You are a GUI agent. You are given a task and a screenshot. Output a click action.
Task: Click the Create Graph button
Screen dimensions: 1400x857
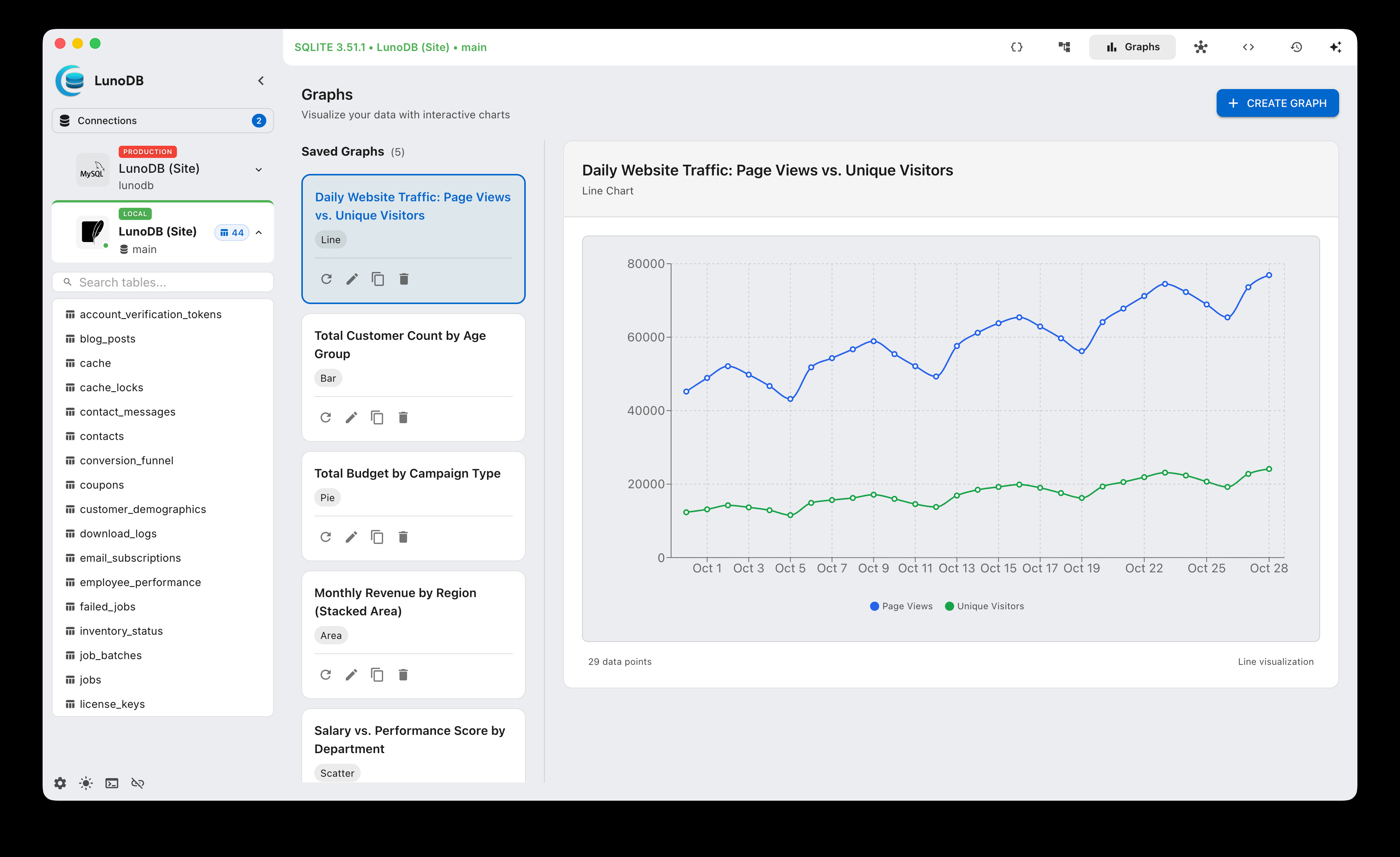tap(1277, 104)
